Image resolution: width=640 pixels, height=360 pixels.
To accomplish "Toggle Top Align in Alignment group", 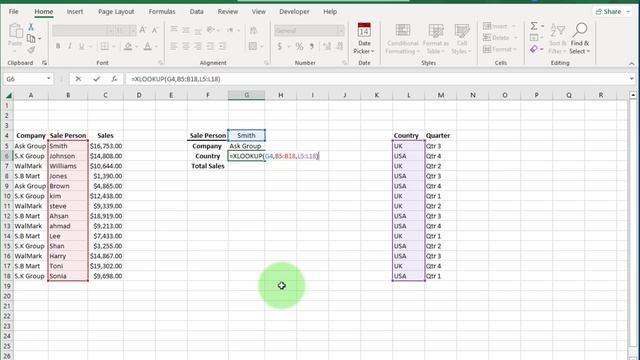I will click(x=174, y=30).
